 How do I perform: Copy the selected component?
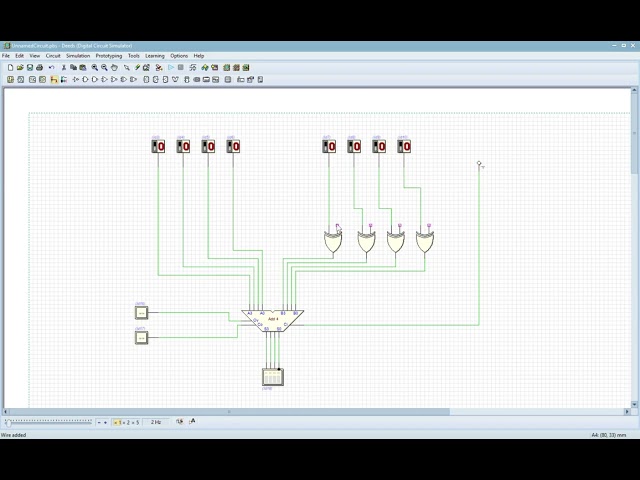[x=73, y=67]
